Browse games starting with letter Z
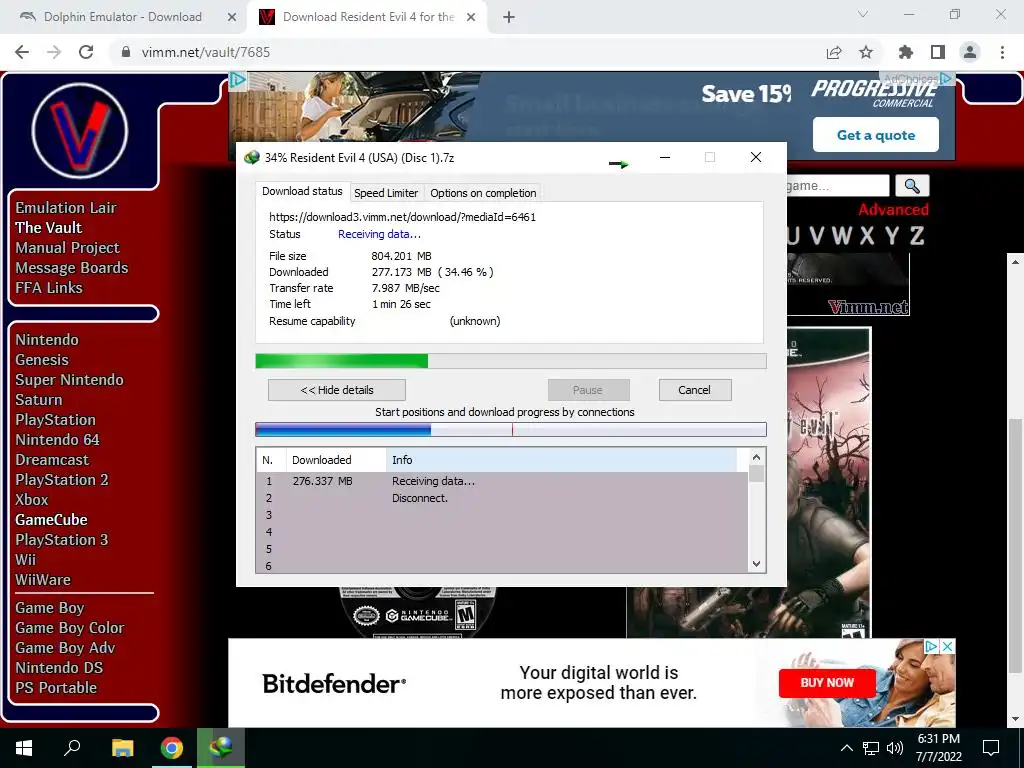 (x=917, y=235)
